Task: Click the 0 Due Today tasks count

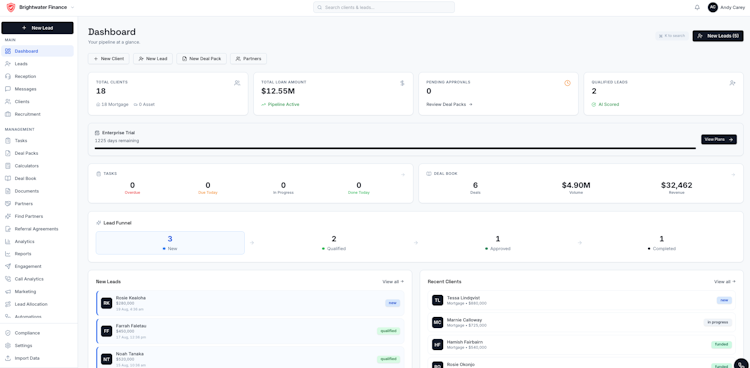Action: click(208, 185)
